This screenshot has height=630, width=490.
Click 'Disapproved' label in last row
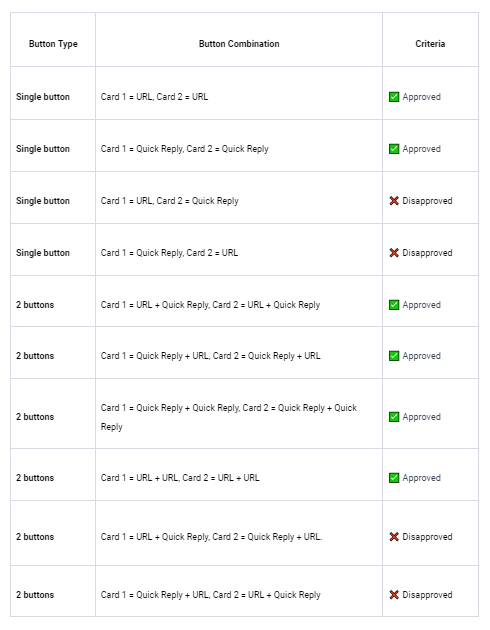(x=427, y=595)
